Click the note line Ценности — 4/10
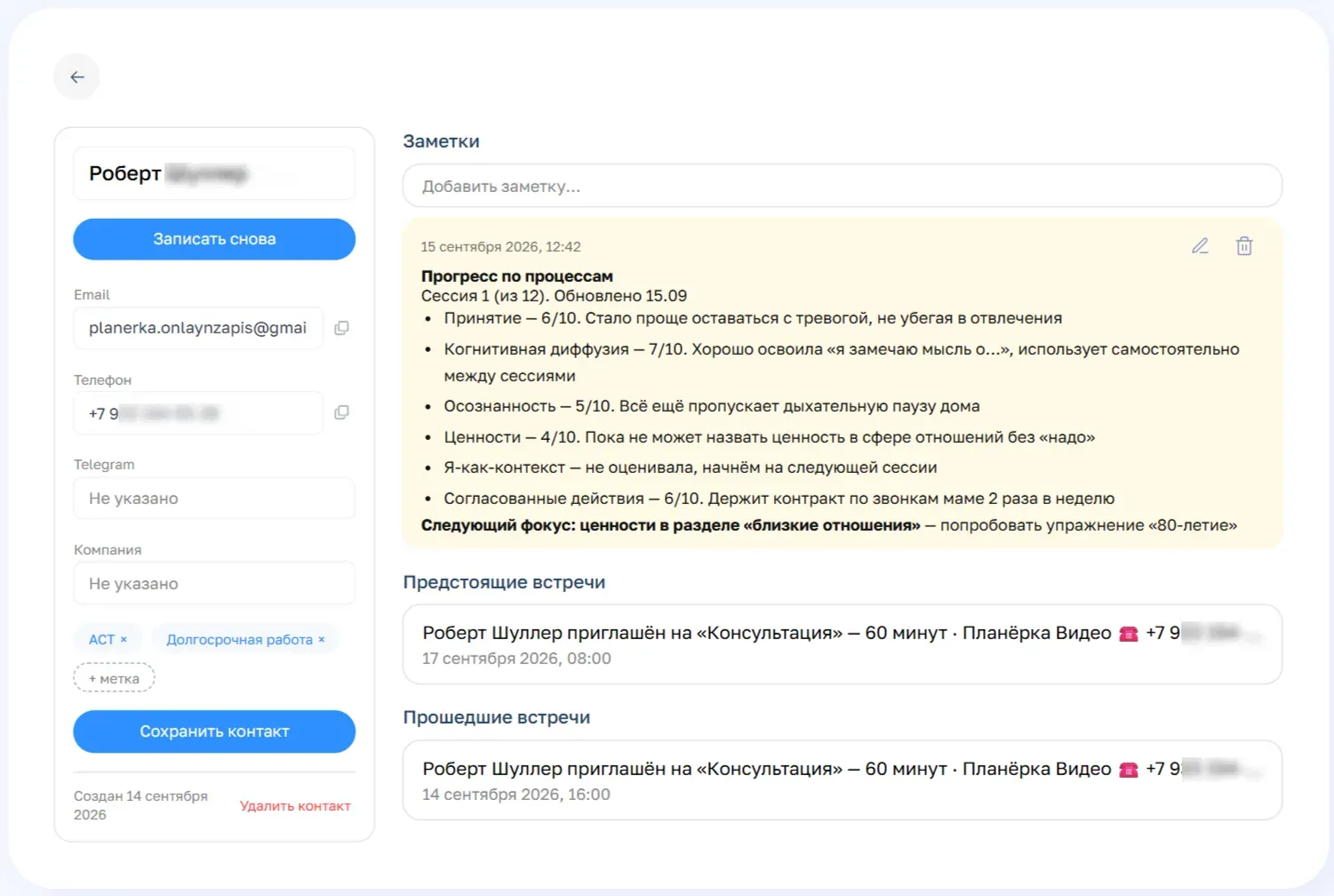Screen dimensions: 1334x896 (770, 437)
